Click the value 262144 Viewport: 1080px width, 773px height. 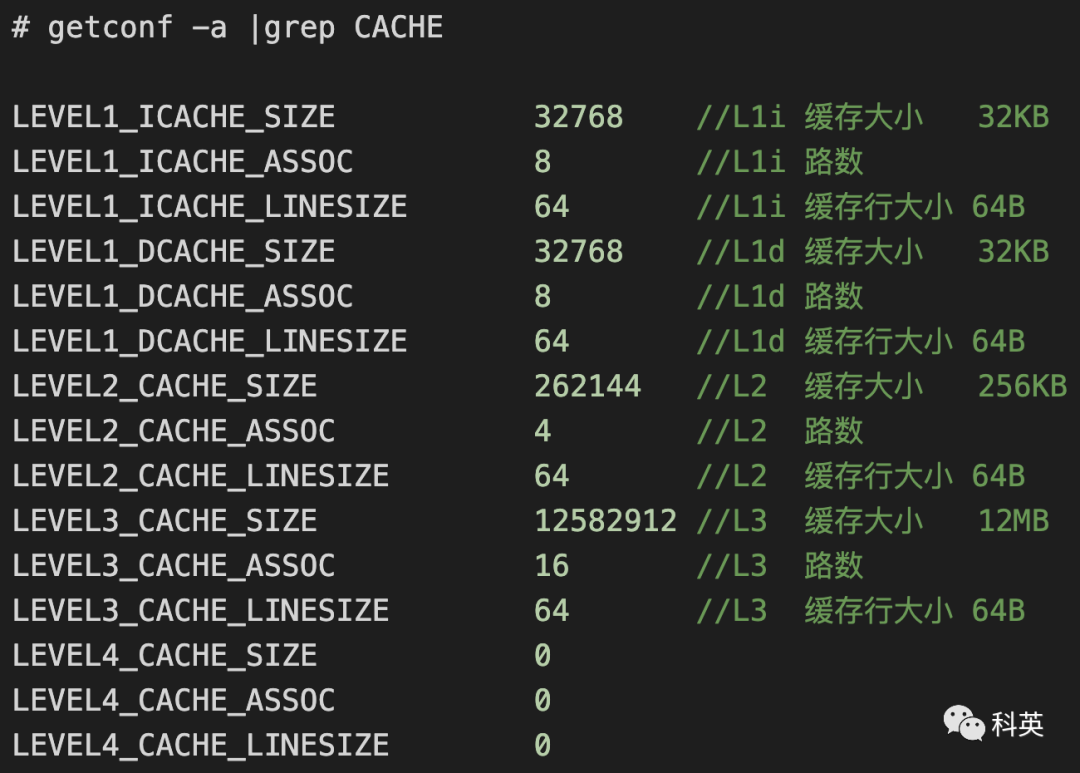click(x=587, y=386)
